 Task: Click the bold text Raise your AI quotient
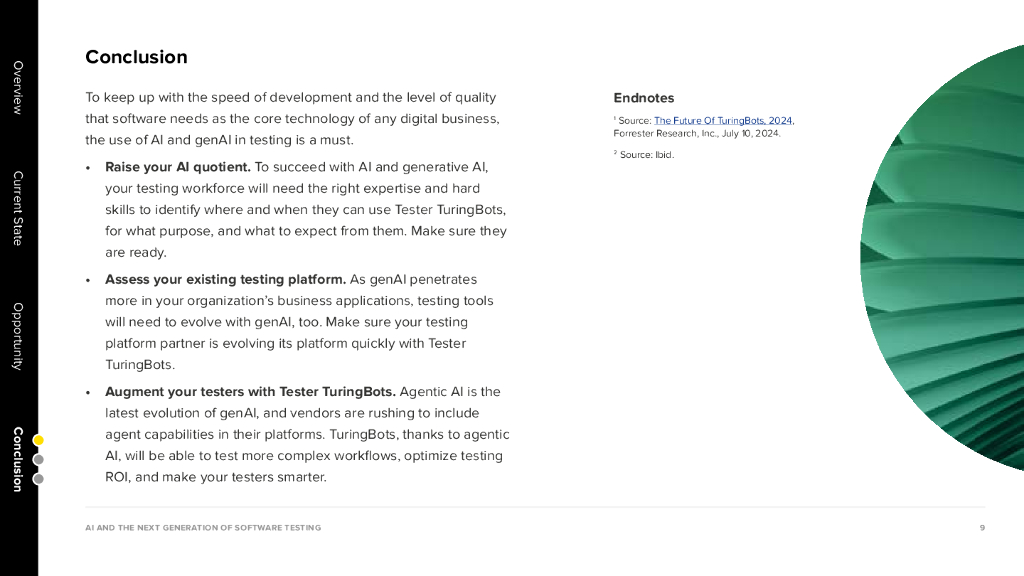tap(178, 167)
